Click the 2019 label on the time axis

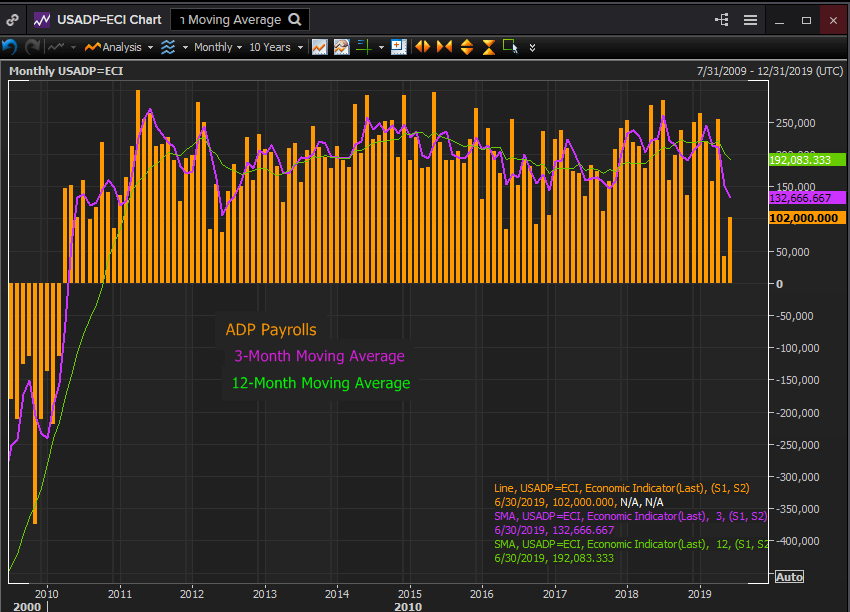699,594
